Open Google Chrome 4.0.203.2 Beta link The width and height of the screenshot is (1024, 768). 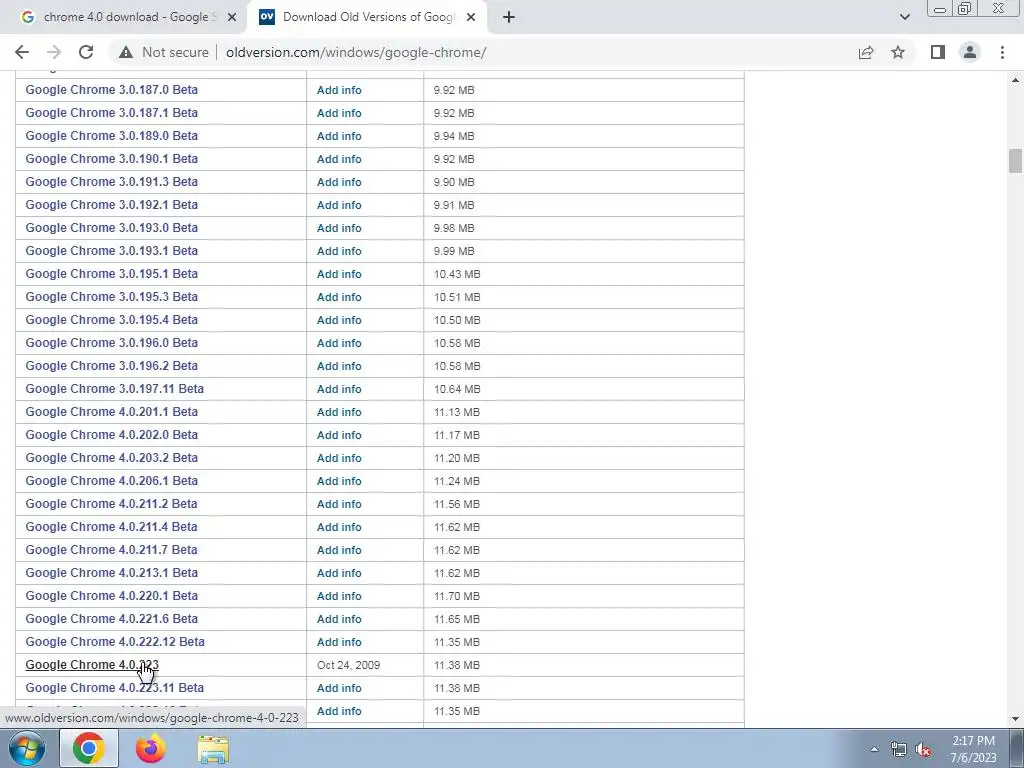click(111, 458)
